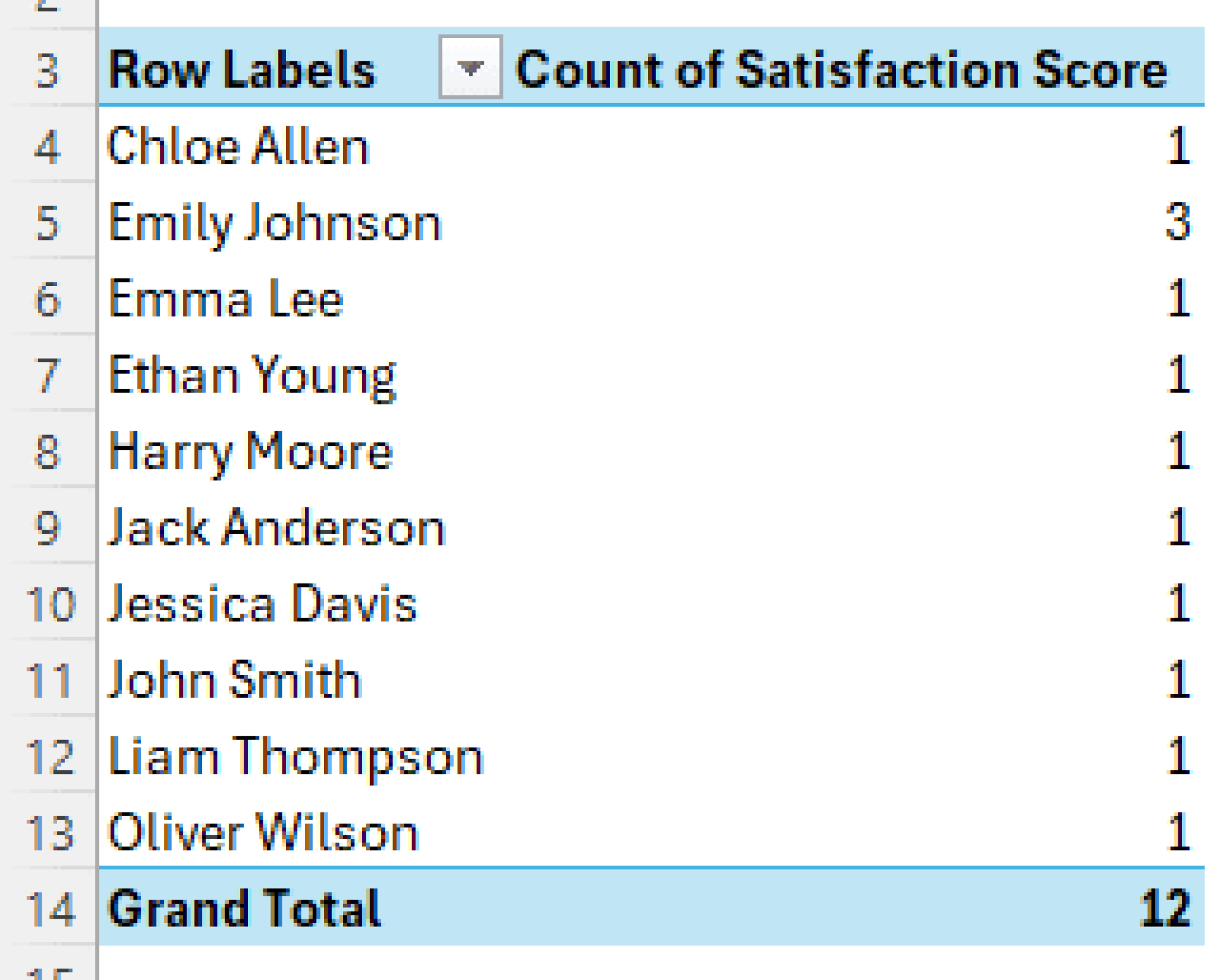The width and height of the screenshot is (1220, 980).
Task: Click the Grand Total value 12
Action: click(1164, 908)
